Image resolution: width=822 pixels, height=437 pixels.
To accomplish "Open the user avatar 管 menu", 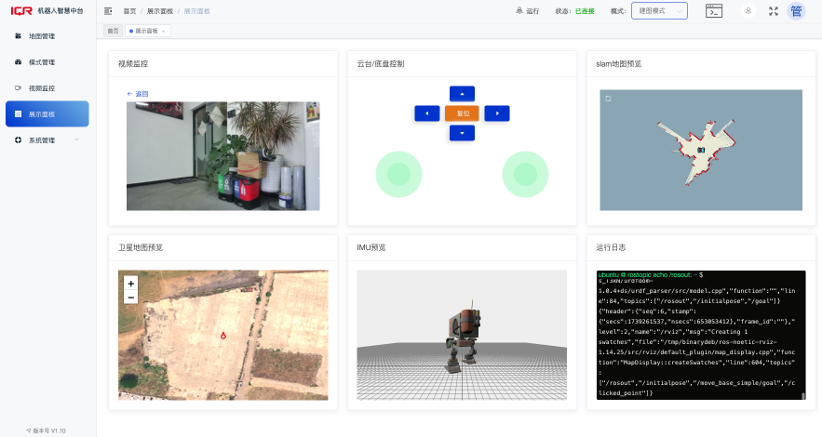I will click(796, 11).
